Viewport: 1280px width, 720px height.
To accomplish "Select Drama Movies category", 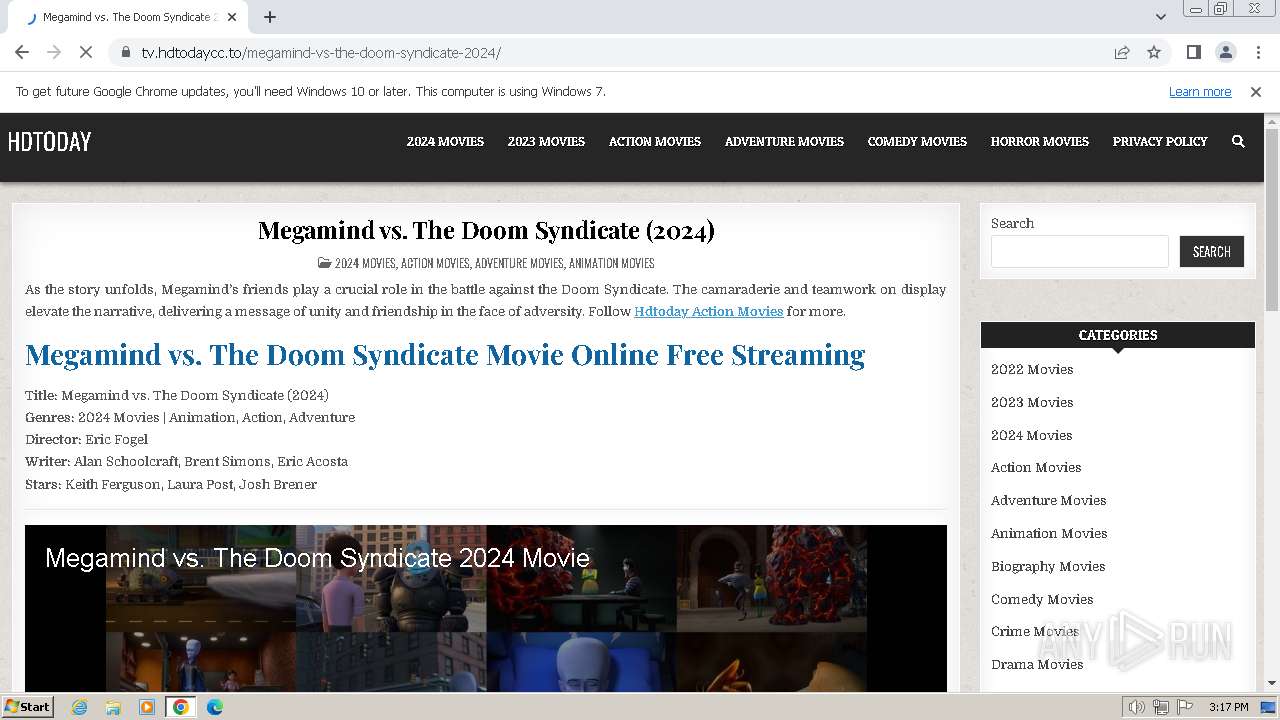I will tap(1037, 664).
